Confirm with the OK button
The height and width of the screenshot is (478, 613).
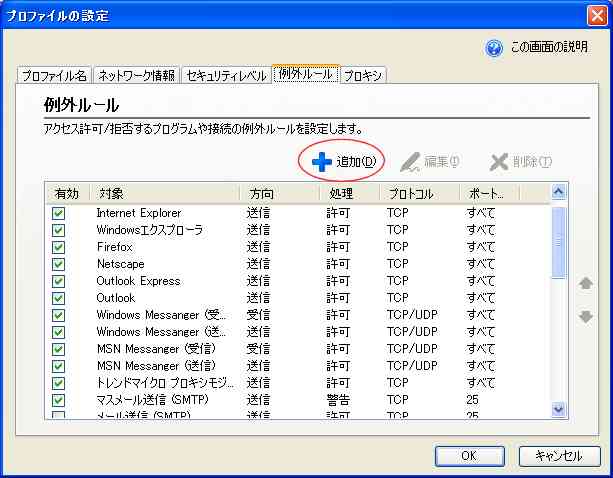click(470, 456)
